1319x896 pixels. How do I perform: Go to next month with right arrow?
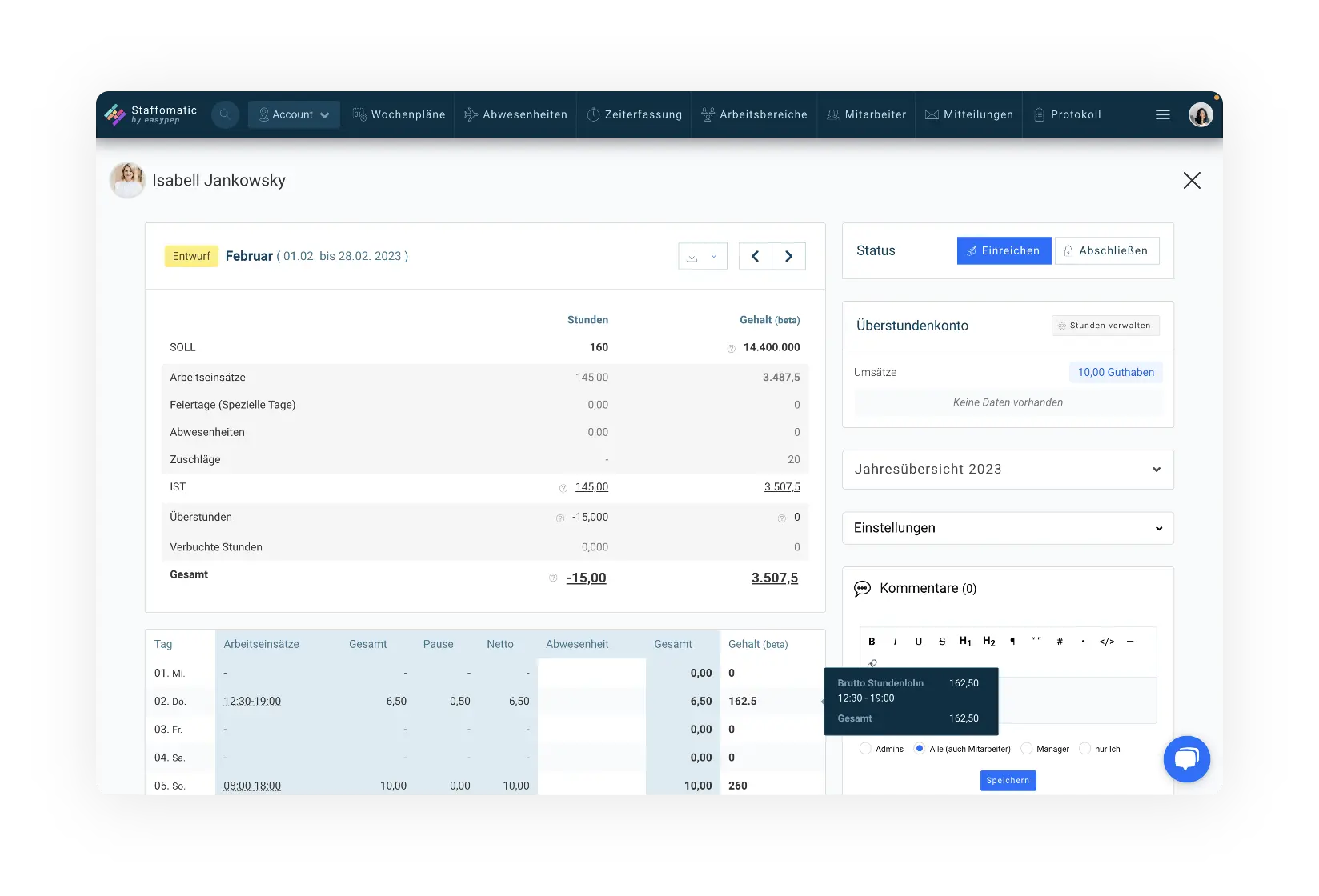coord(789,256)
